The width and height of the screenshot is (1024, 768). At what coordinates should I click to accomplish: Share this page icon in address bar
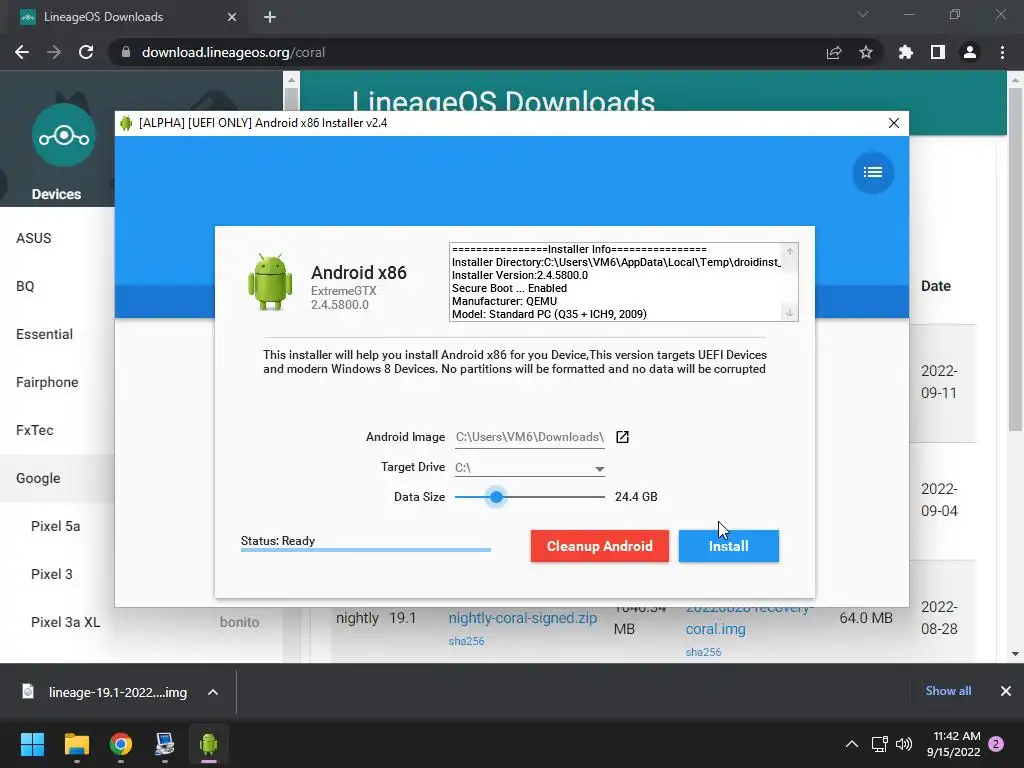point(833,52)
